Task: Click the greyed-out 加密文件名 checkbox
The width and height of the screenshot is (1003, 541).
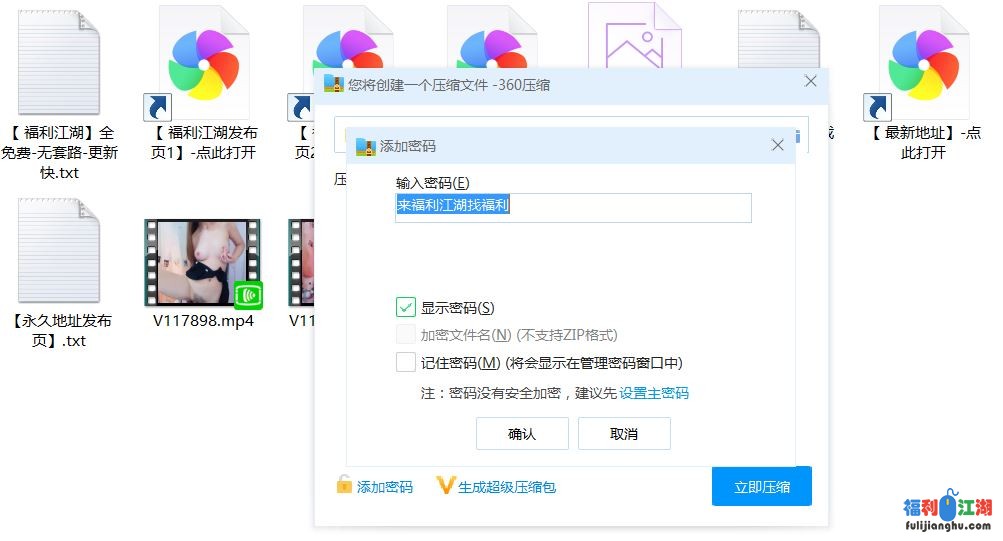Action: [406, 335]
